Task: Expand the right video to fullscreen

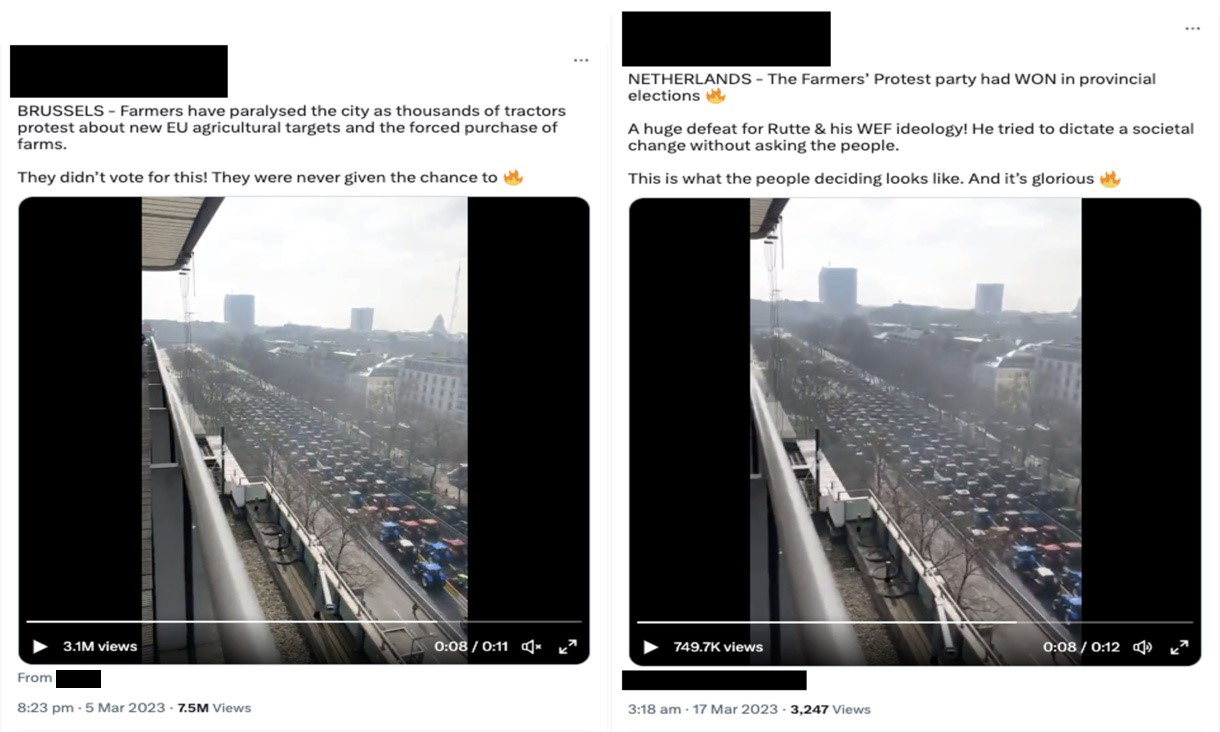Action: pyautogui.click(x=1178, y=647)
